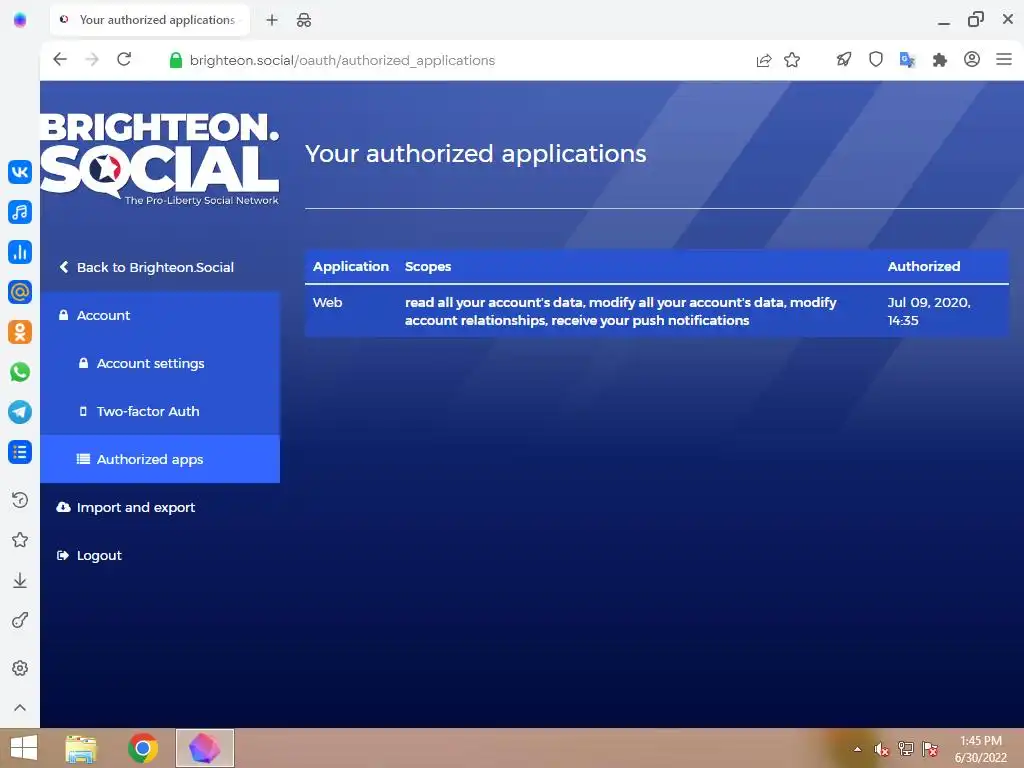The height and width of the screenshot is (768, 1024).
Task: Open incognito mode icon in tab bar
Action: click(x=304, y=20)
